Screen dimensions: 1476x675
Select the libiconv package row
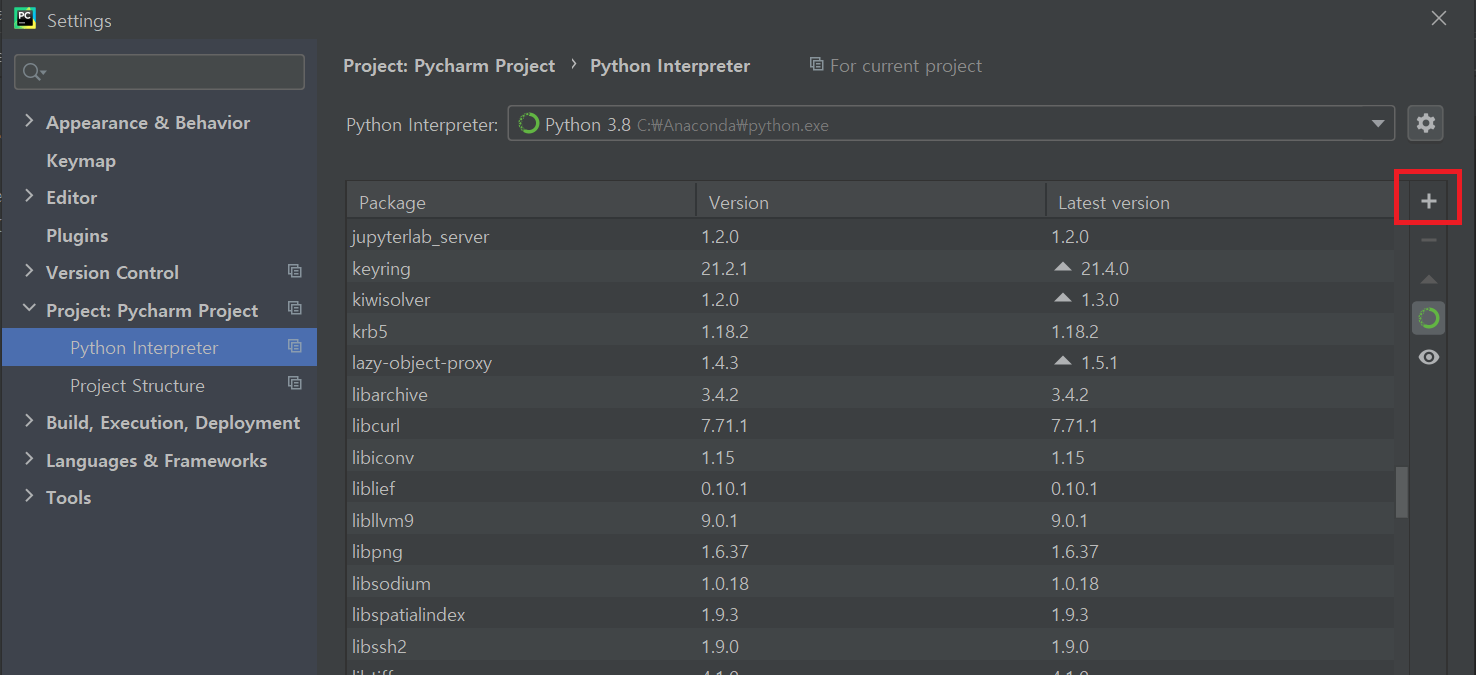870,457
